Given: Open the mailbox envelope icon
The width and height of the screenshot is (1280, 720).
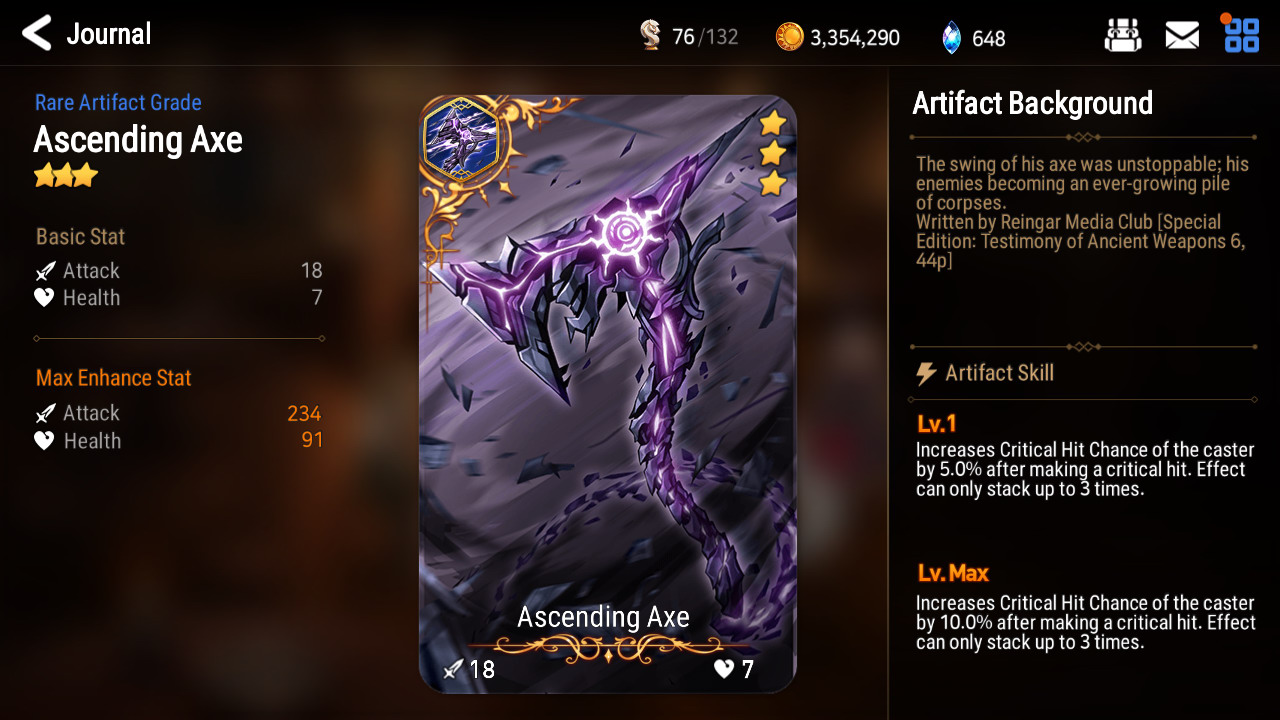Looking at the screenshot, I should click(1182, 36).
